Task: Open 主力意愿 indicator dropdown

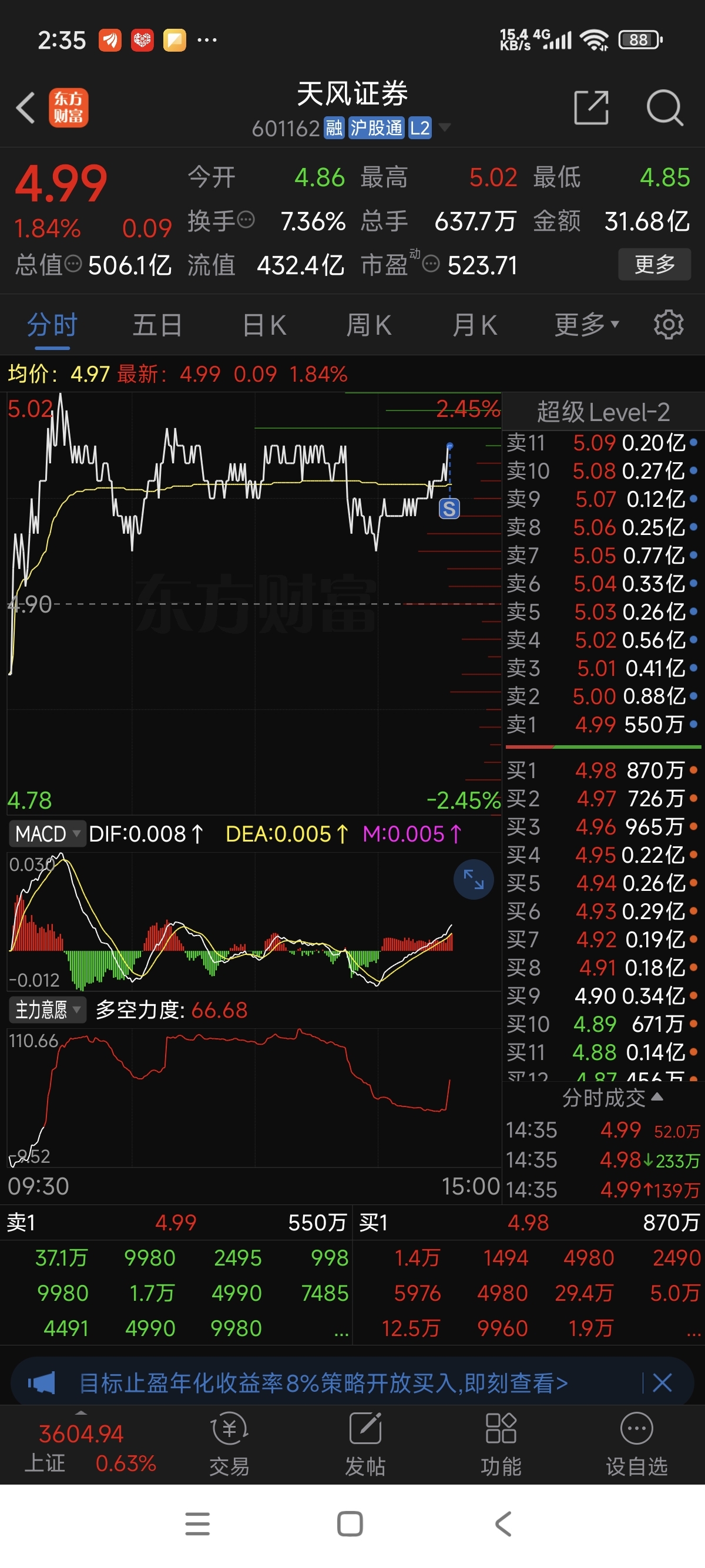Action: 48,1010
